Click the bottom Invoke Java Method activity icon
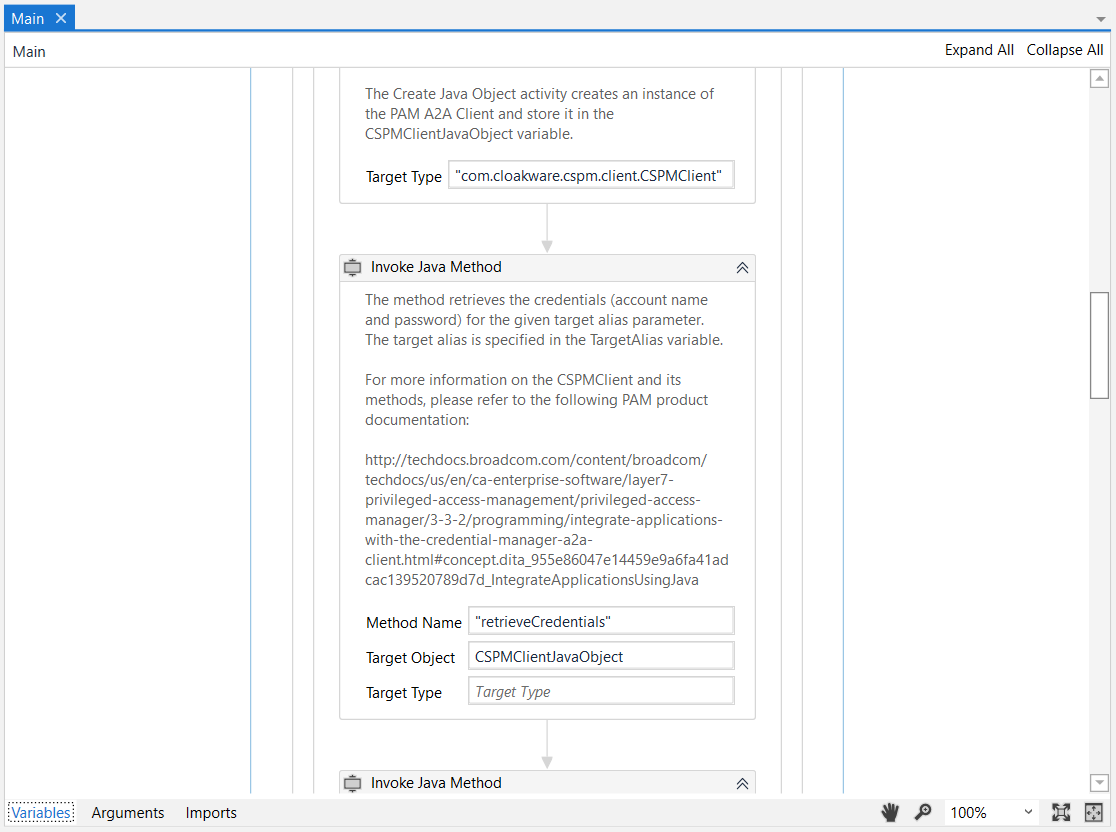 coord(352,783)
